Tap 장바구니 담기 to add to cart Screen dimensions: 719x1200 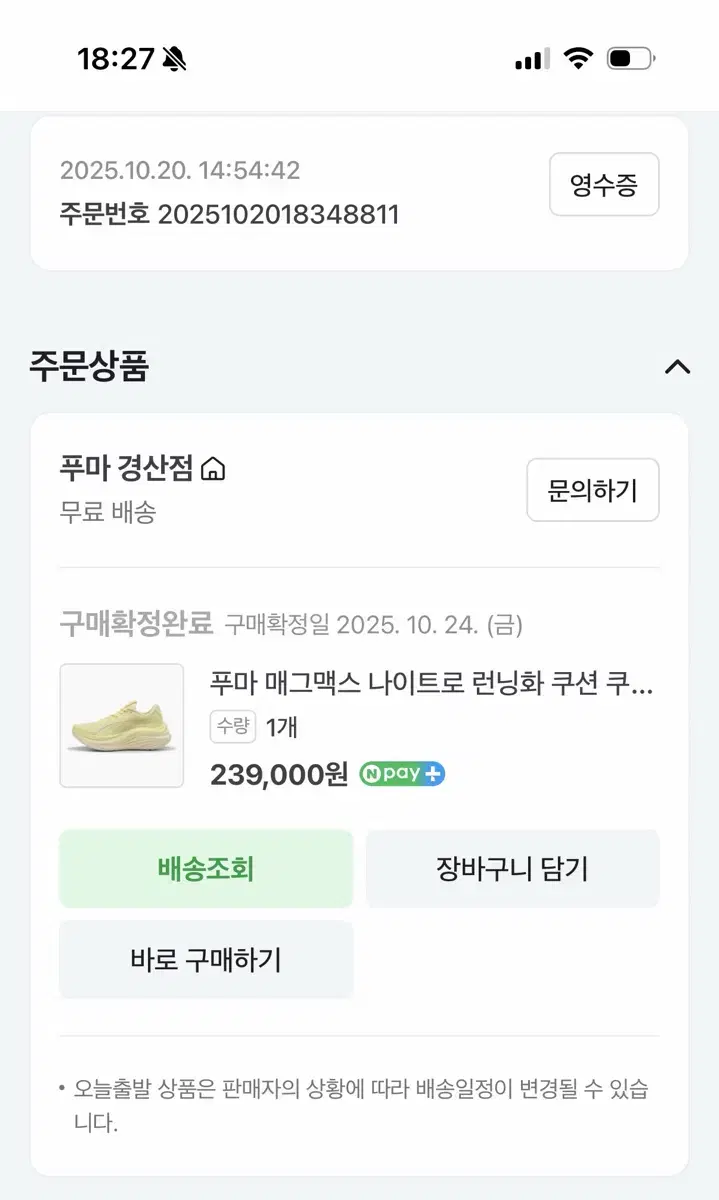click(x=512, y=869)
